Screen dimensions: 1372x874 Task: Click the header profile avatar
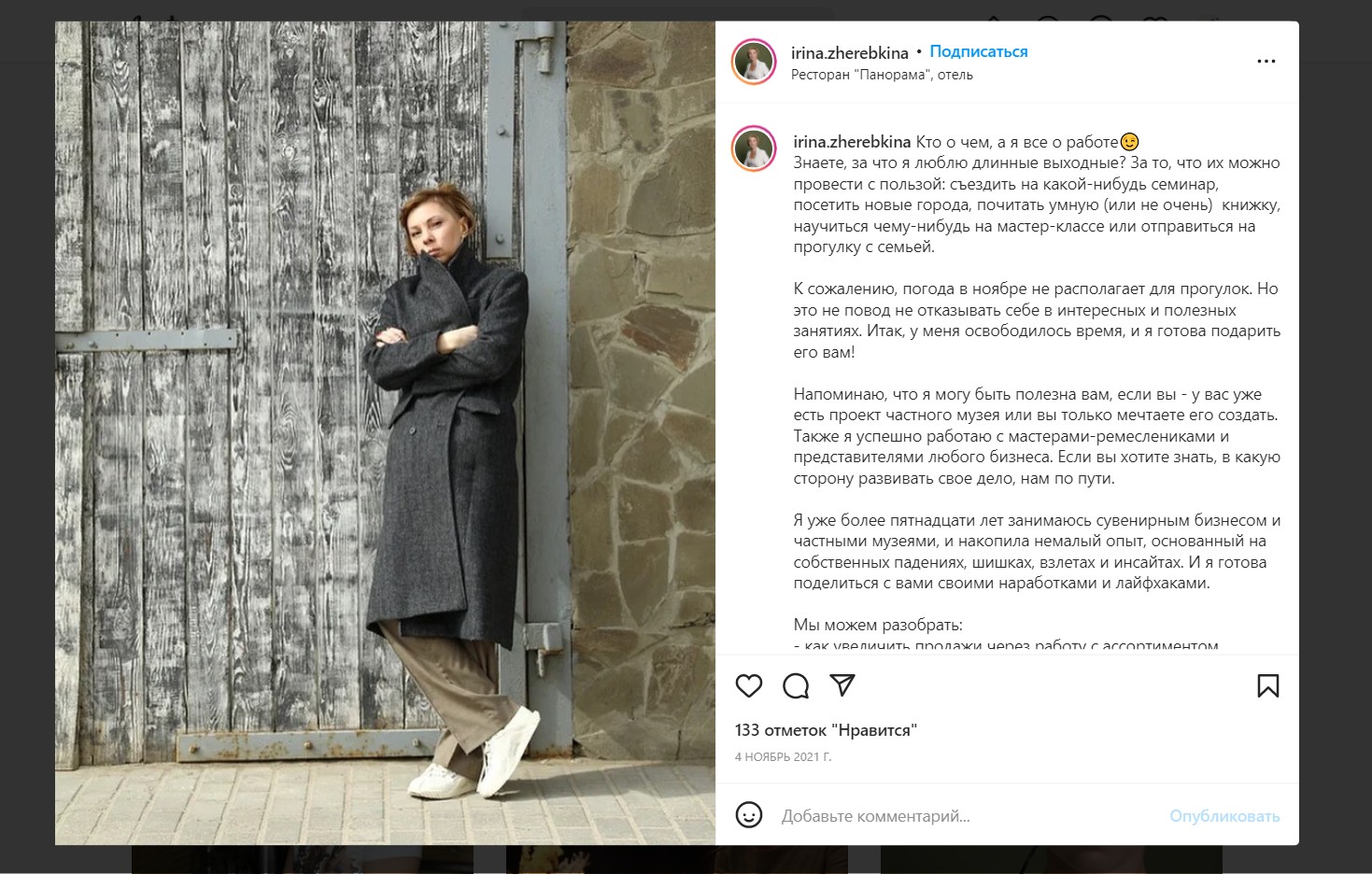754,62
